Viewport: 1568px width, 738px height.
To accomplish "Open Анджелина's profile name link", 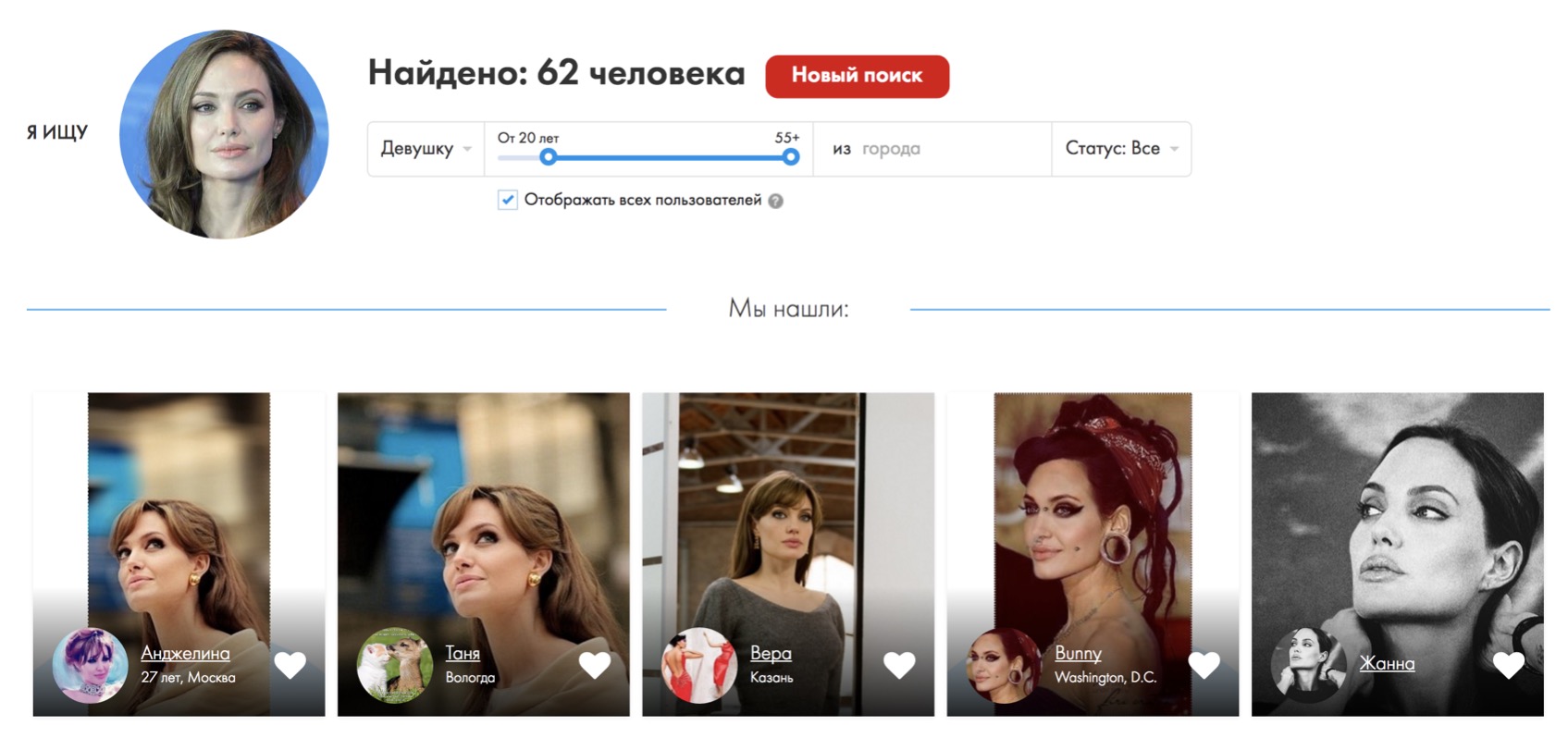I will click(185, 653).
